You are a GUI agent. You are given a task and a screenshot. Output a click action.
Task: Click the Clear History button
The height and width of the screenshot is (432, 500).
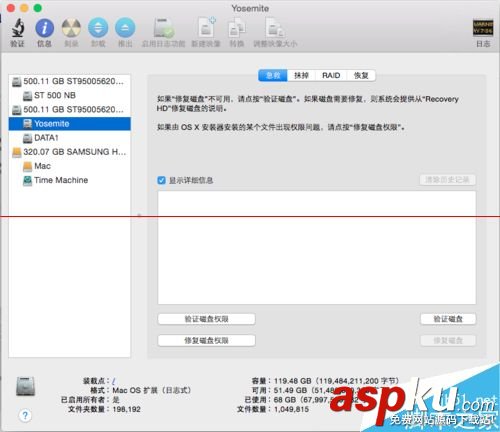[x=447, y=180]
